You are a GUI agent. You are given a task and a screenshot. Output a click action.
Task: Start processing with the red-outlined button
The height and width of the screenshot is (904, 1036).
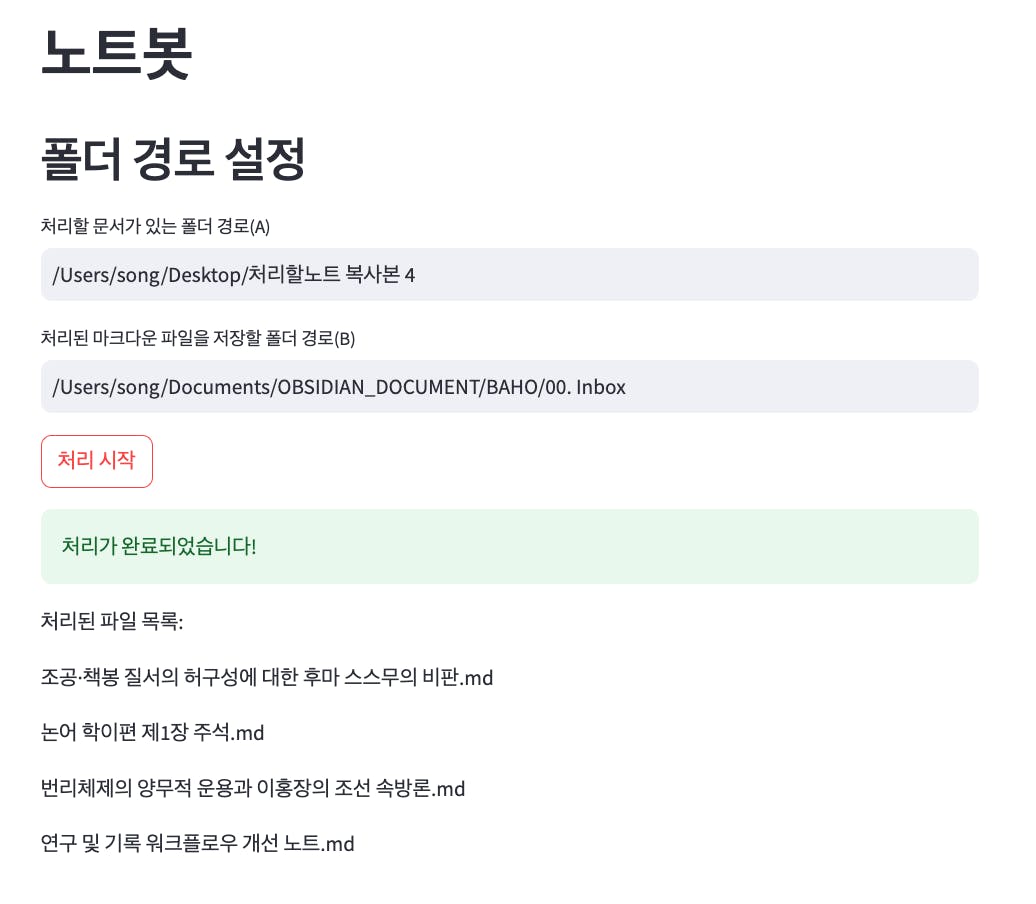(x=96, y=461)
